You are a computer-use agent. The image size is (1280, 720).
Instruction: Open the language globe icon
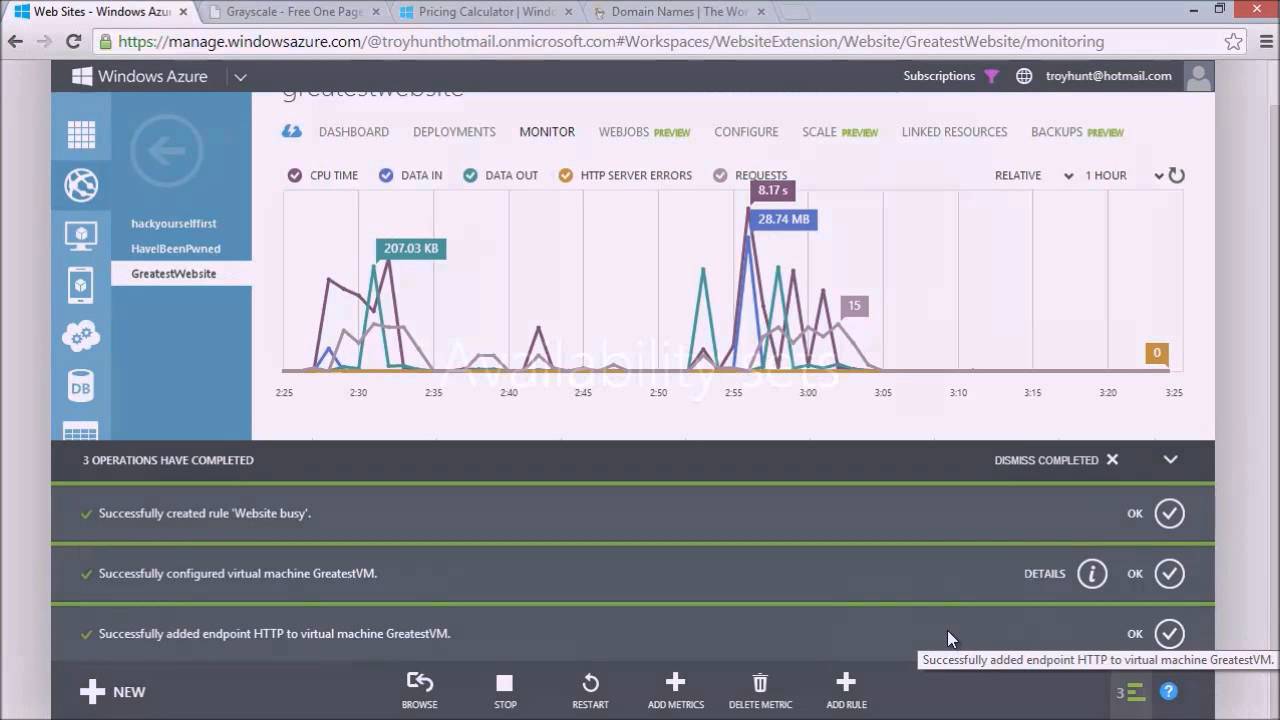click(1024, 76)
